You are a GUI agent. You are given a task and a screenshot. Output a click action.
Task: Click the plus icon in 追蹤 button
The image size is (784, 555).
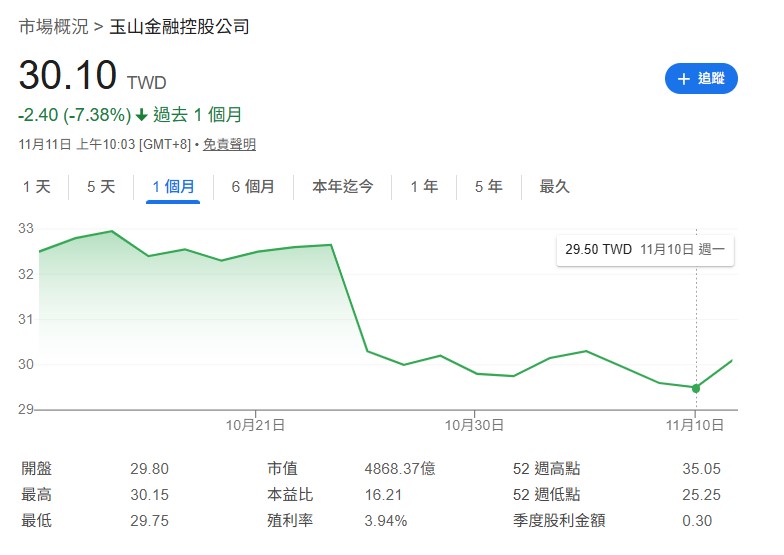pos(684,78)
